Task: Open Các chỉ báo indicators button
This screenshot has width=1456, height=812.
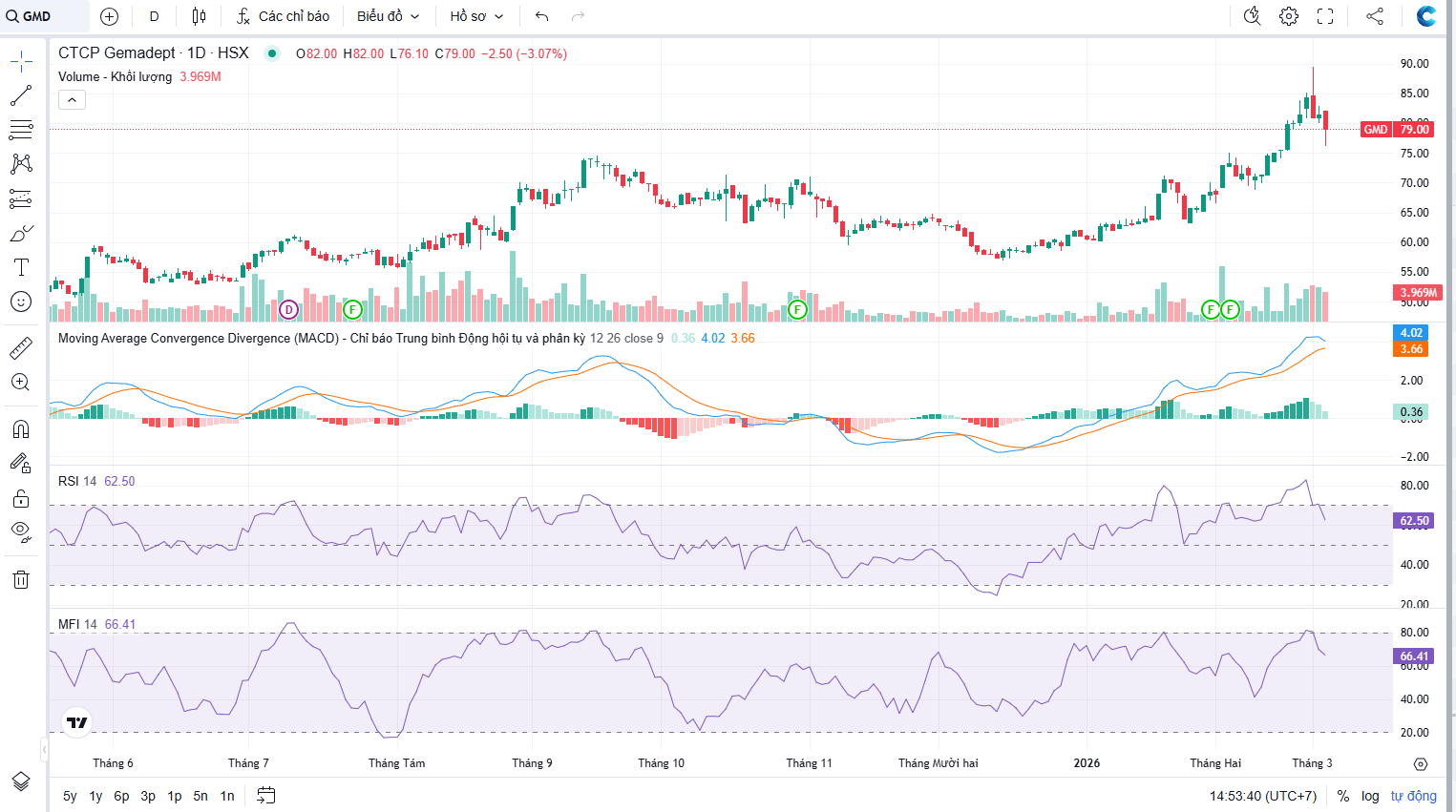Action: [283, 16]
